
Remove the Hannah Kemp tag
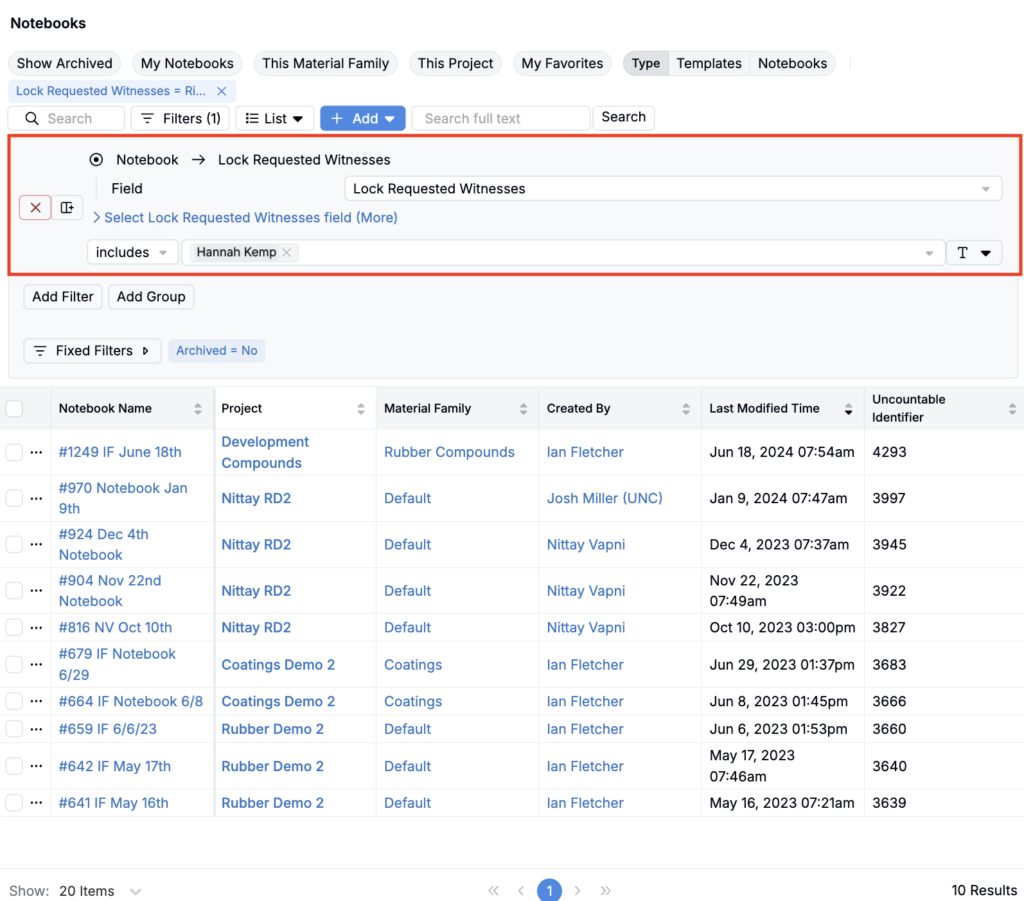(287, 253)
